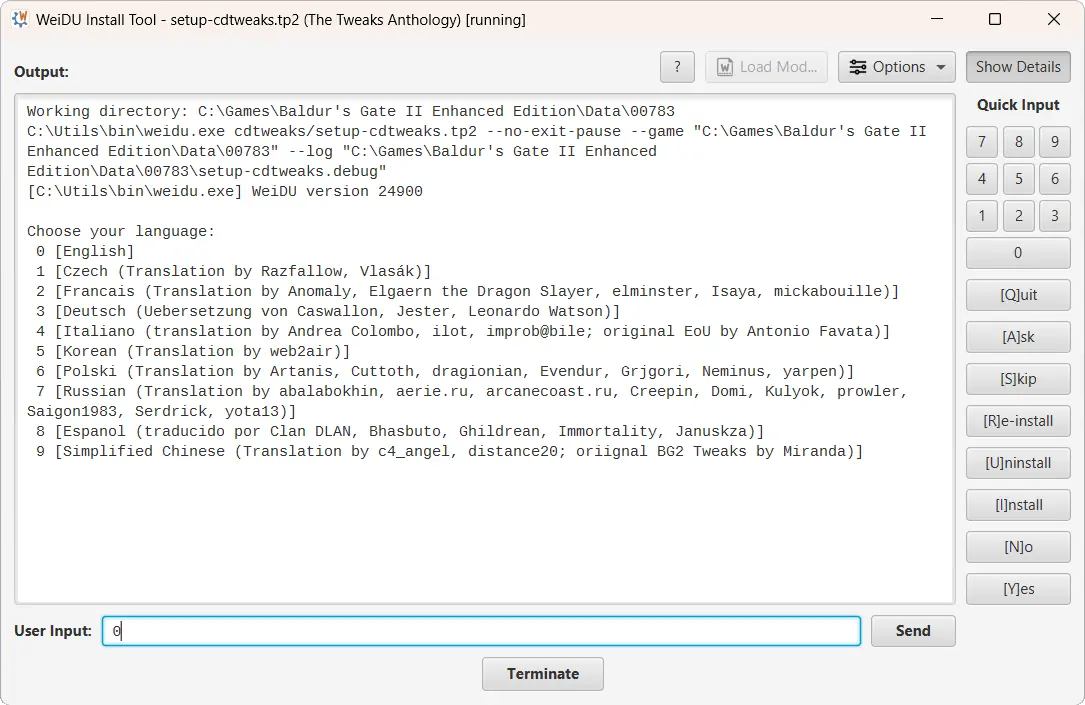Click quick input number 9
The image size is (1085, 705).
1055,142
